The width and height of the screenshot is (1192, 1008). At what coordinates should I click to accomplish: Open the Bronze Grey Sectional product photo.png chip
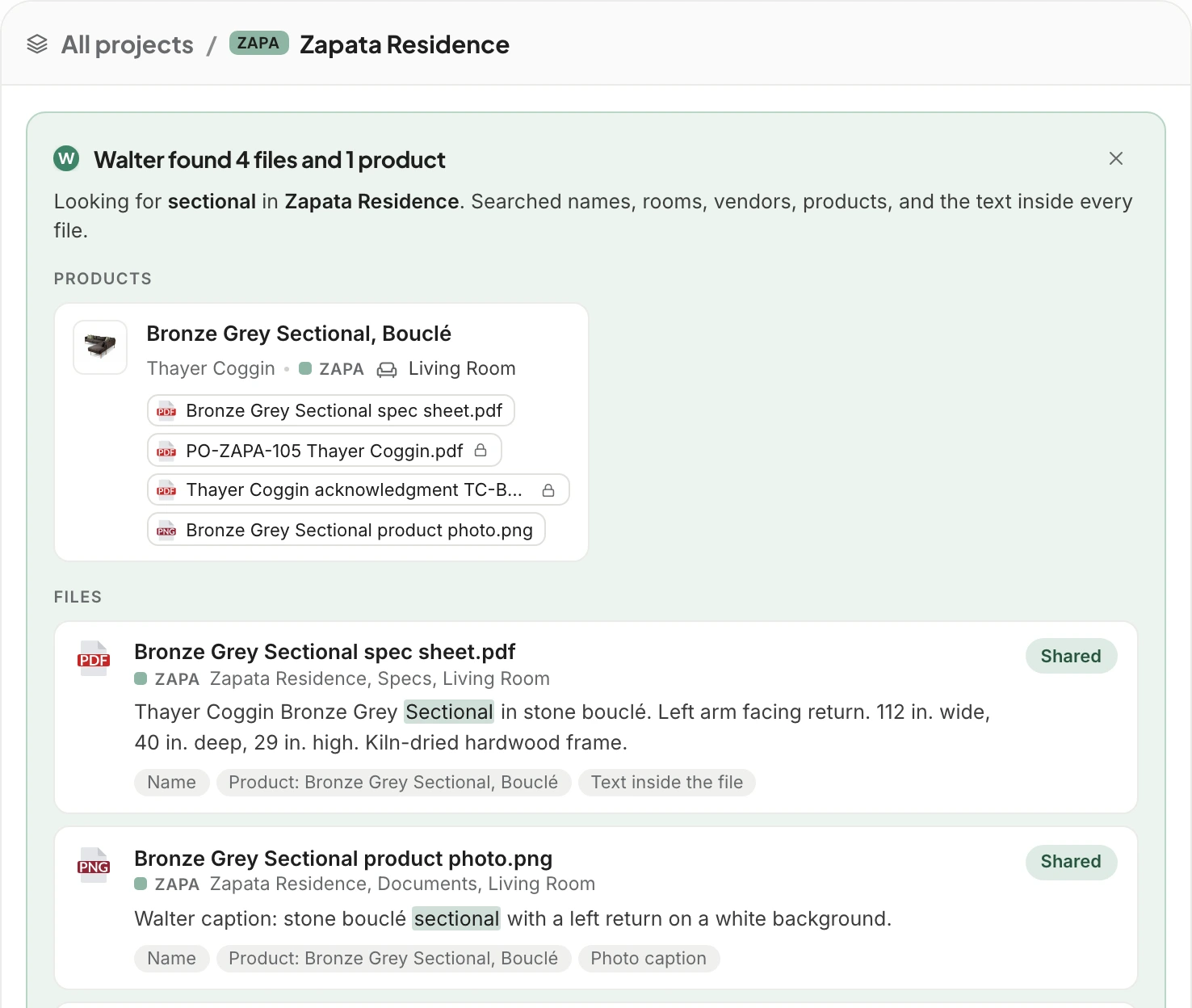click(346, 530)
